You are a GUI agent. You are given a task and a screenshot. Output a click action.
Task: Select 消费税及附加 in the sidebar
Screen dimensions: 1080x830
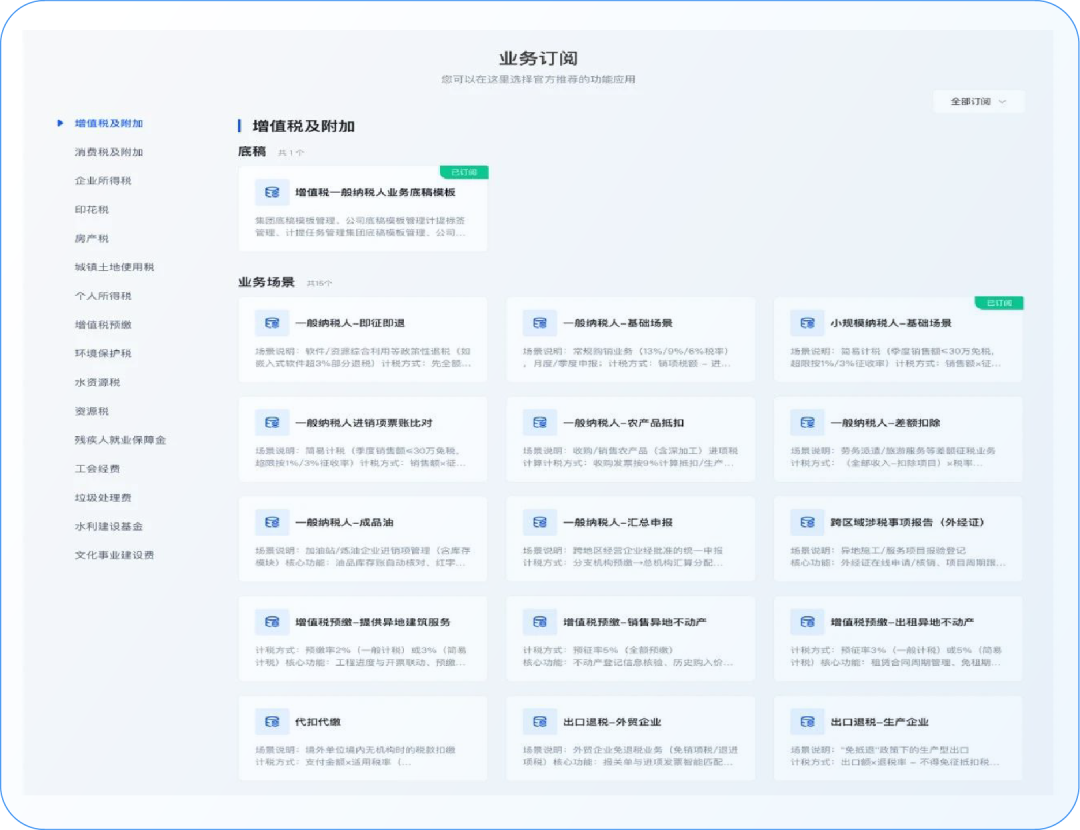[x=109, y=152]
